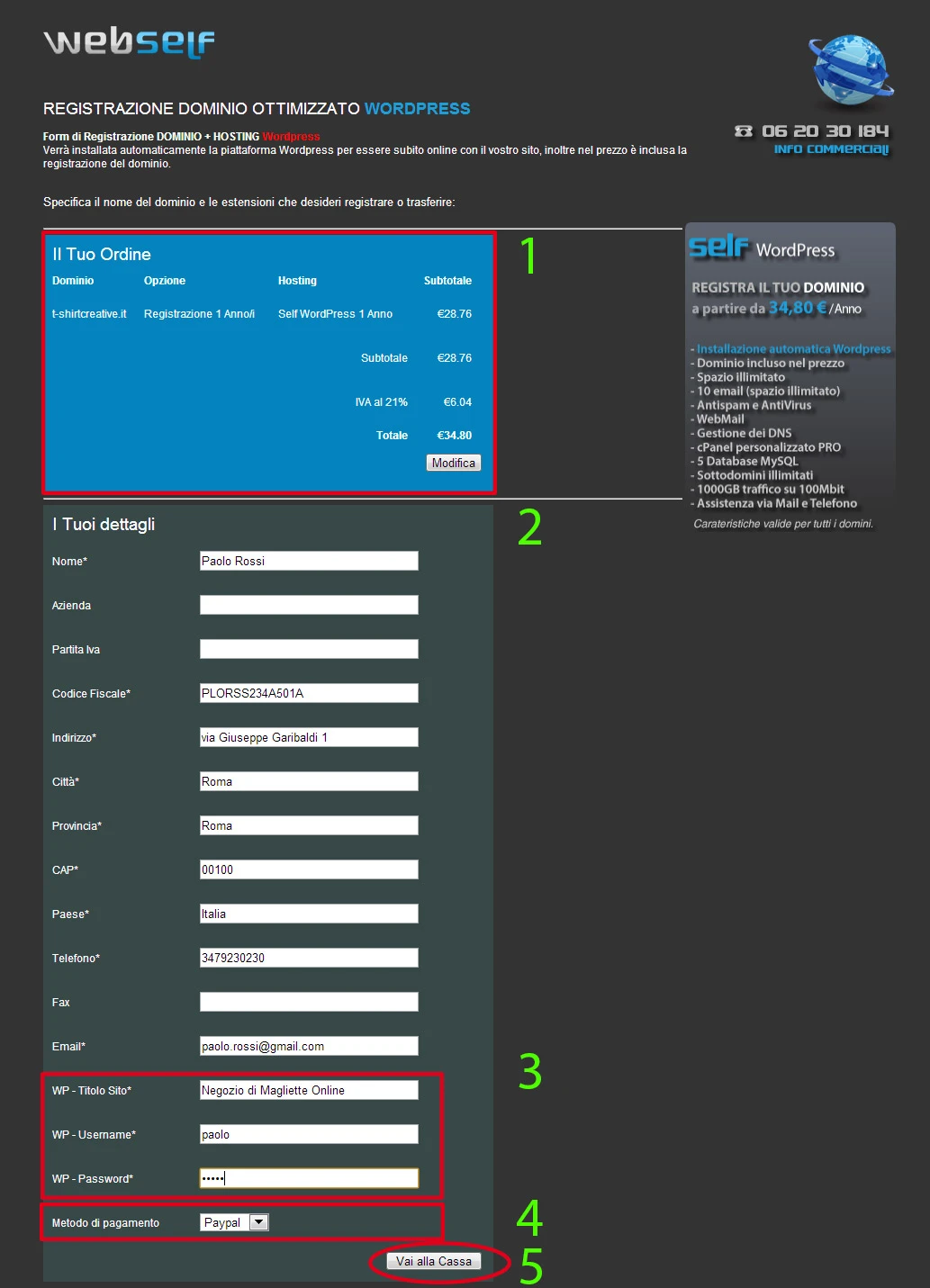930x1288 pixels.
Task: Click the 'I Tuoi dettagli' heading
Action: pyautogui.click(x=104, y=525)
